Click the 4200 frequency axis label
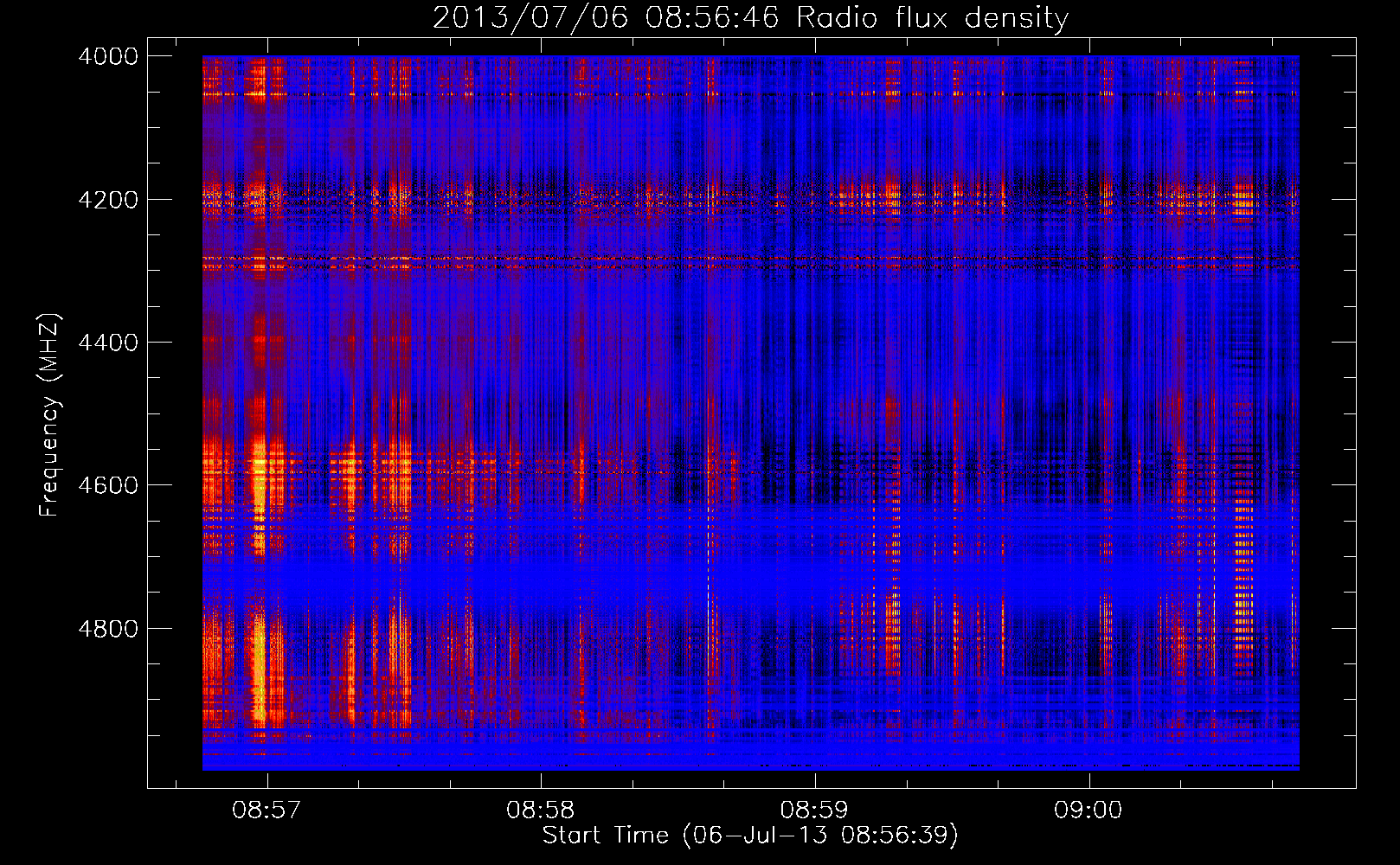Viewport: 1400px width, 865px height. click(x=108, y=200)
